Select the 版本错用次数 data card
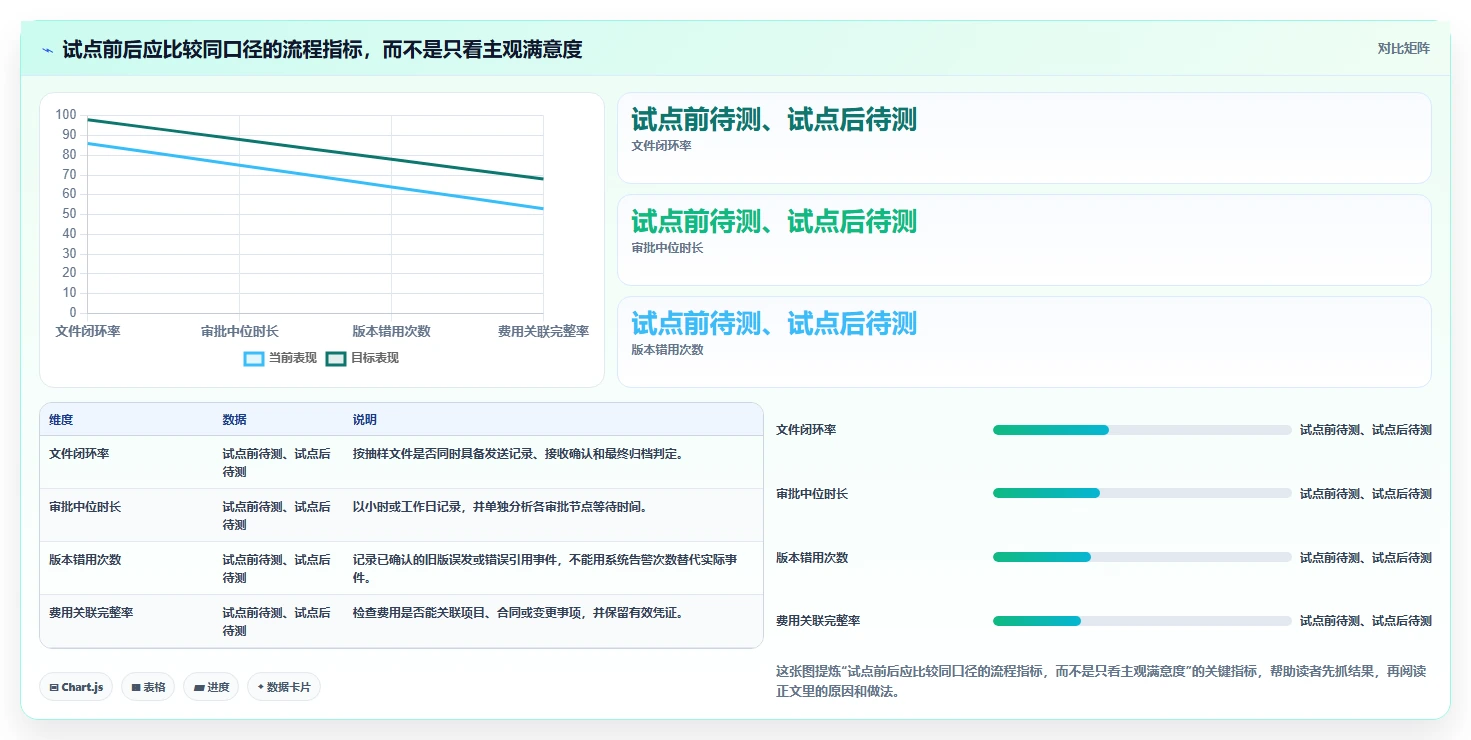Image resolution: width=1471 pixels, height=740 pixels. tap(1024, 342)
